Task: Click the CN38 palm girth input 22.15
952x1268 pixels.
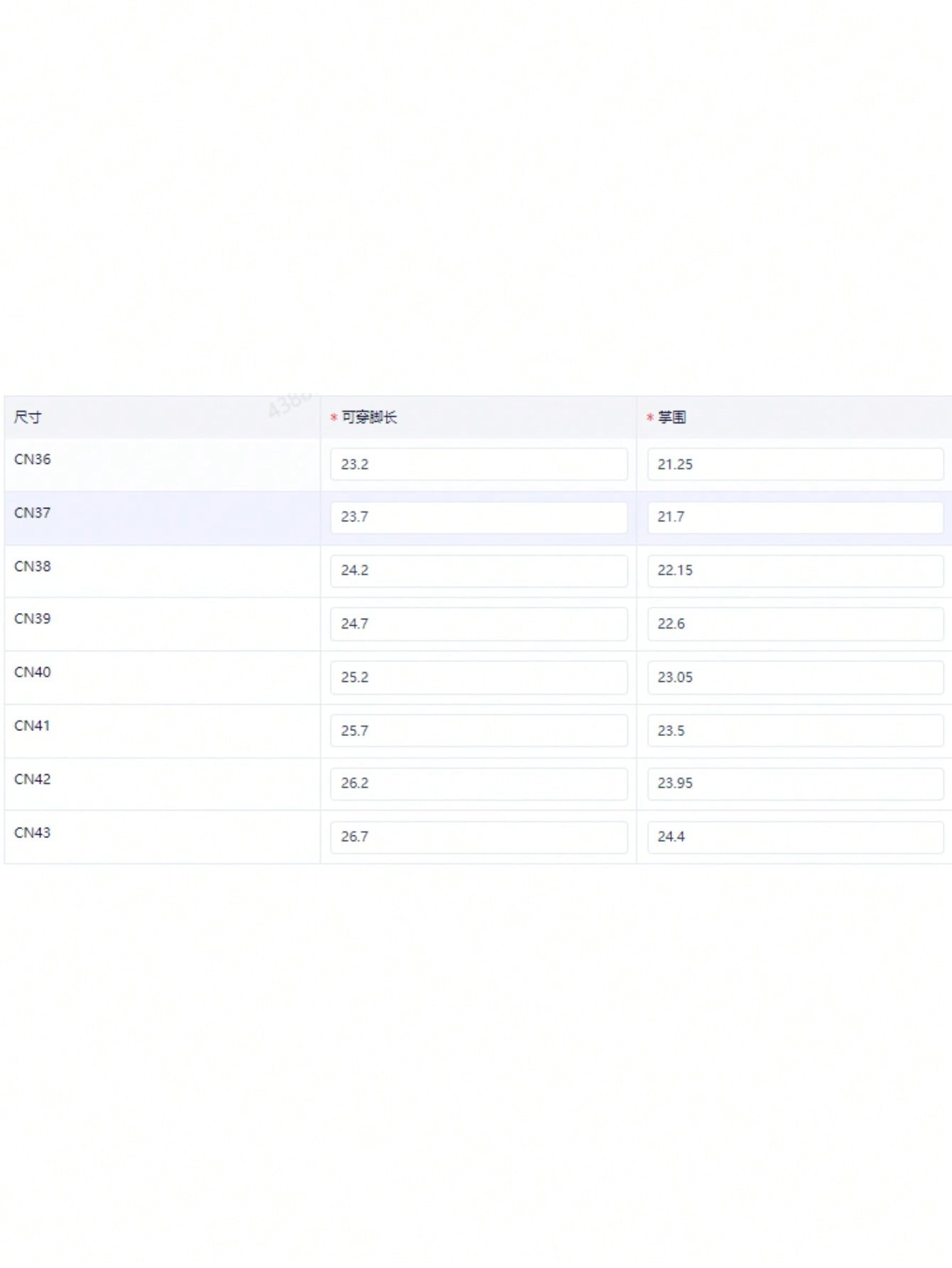Action: 794,570
